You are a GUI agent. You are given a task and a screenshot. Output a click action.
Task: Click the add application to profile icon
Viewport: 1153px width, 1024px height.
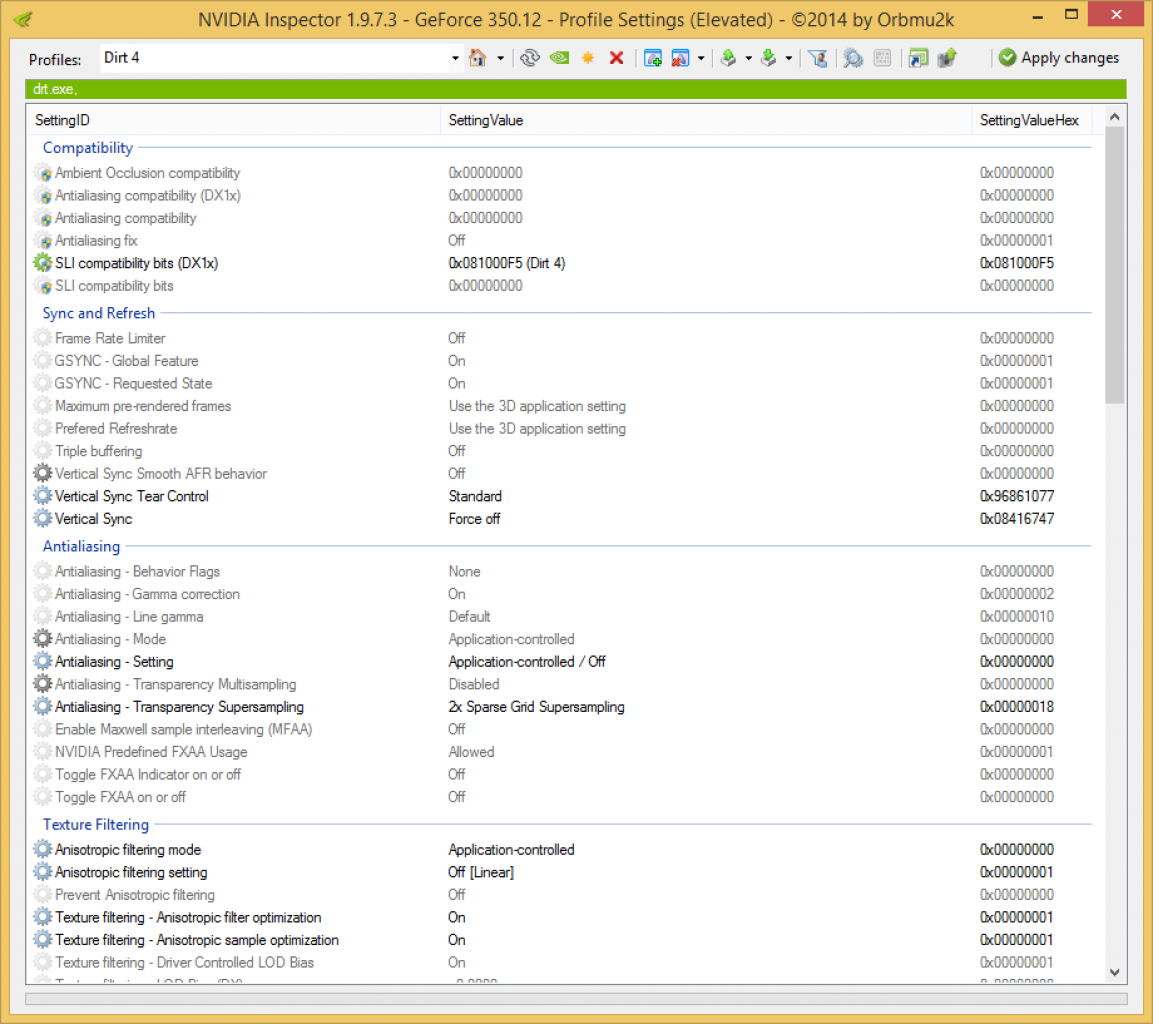652,58
